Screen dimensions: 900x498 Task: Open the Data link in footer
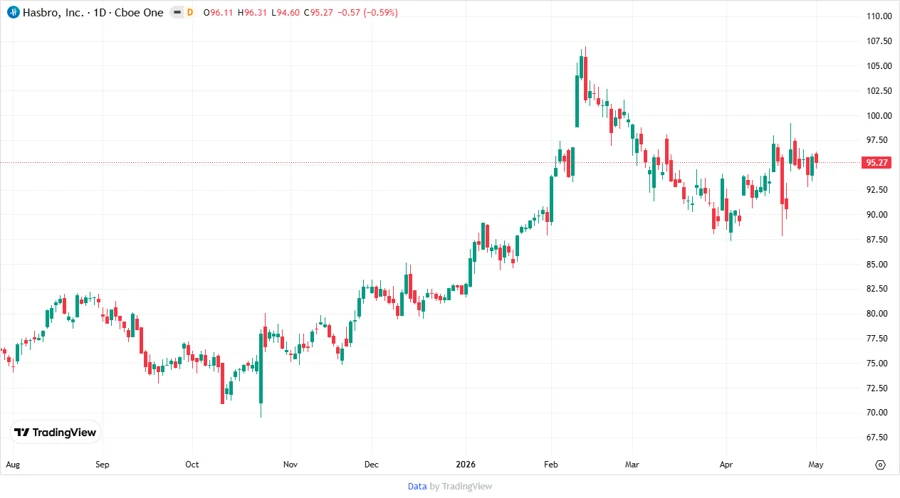point(417,487)
